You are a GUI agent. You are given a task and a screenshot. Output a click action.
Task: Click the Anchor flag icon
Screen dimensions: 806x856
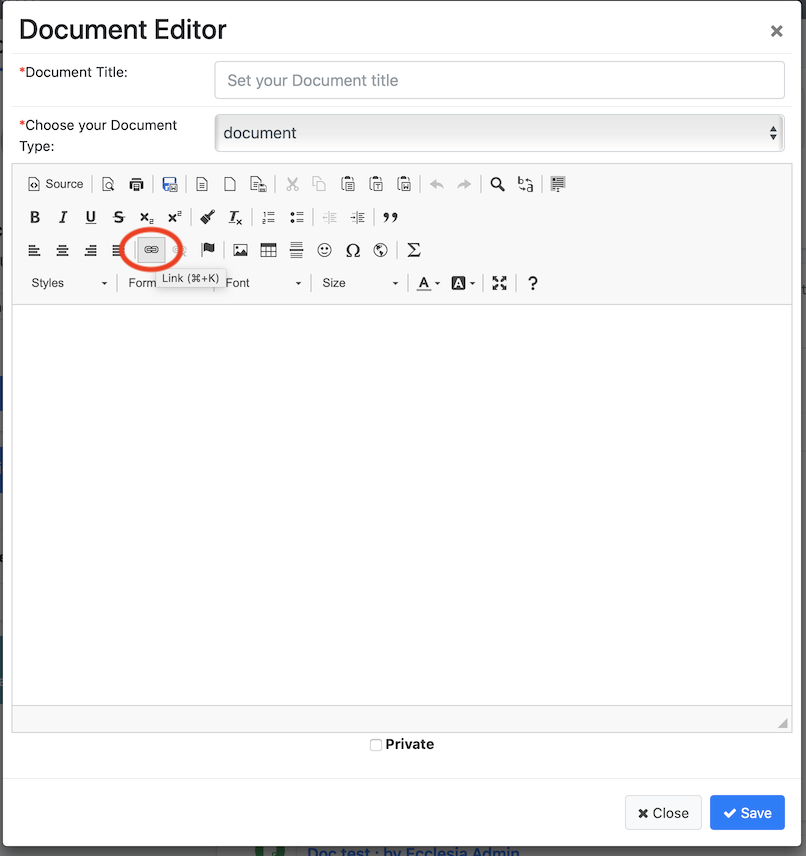click(x=208, y=250)
